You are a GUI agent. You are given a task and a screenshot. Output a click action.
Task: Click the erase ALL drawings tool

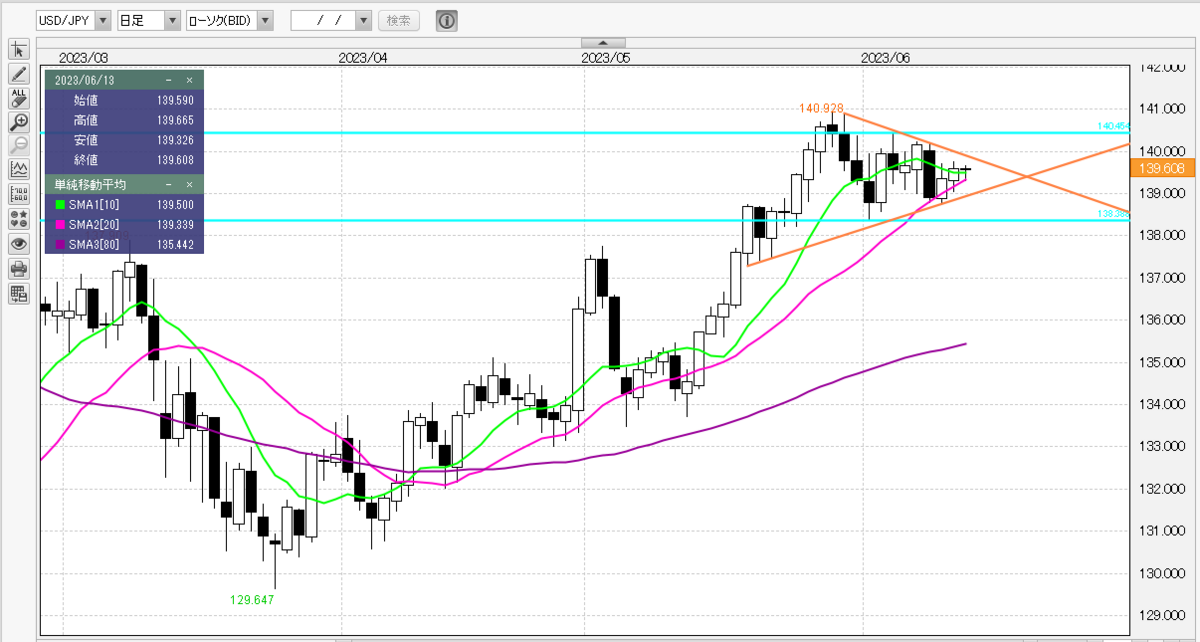(x=18, y=98)
